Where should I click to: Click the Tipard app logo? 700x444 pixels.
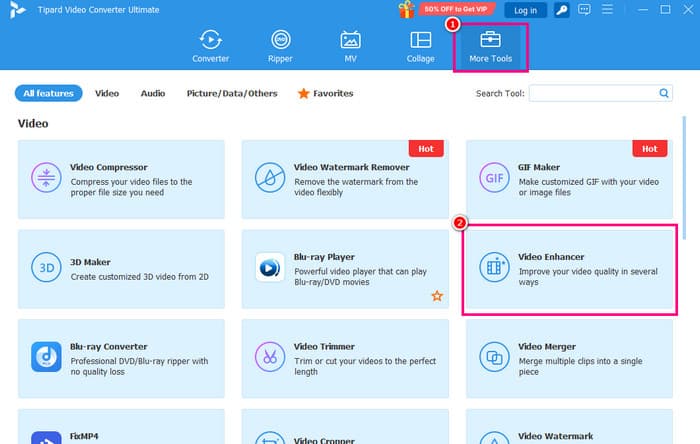click(x=17, y=9)
